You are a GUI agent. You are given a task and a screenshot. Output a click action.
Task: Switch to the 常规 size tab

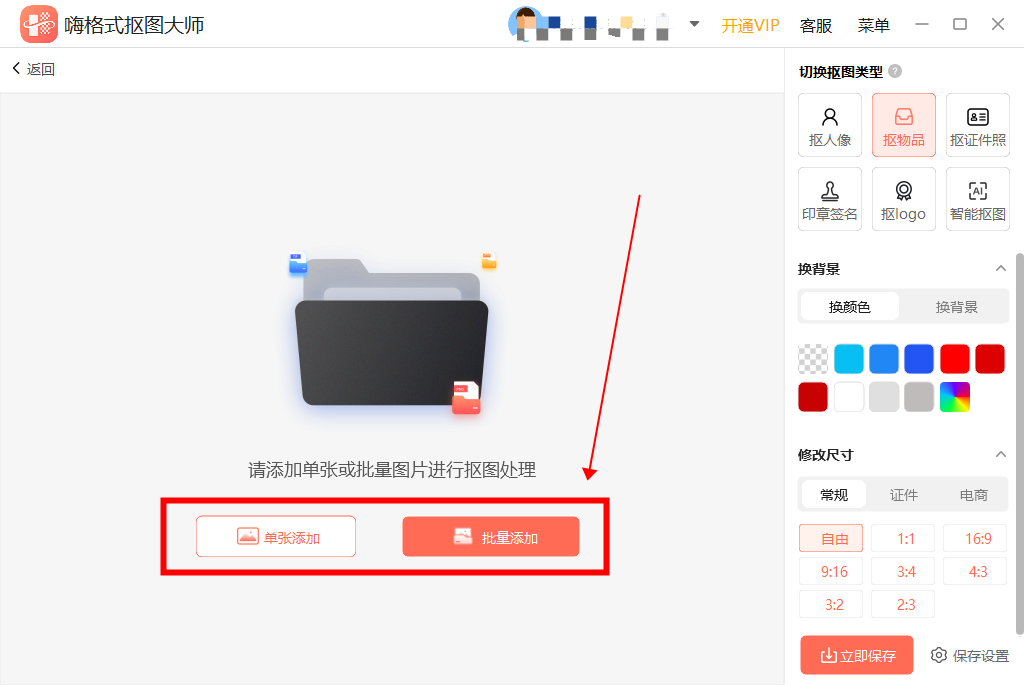click(x=834, y=495)
